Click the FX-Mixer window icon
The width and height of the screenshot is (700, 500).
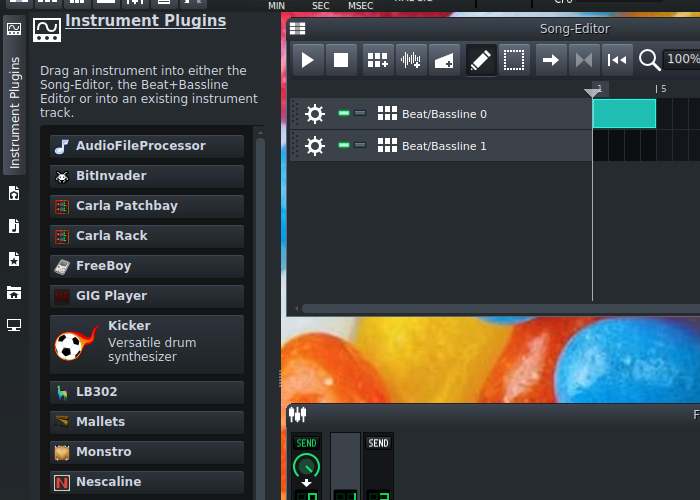click(297, 415)
